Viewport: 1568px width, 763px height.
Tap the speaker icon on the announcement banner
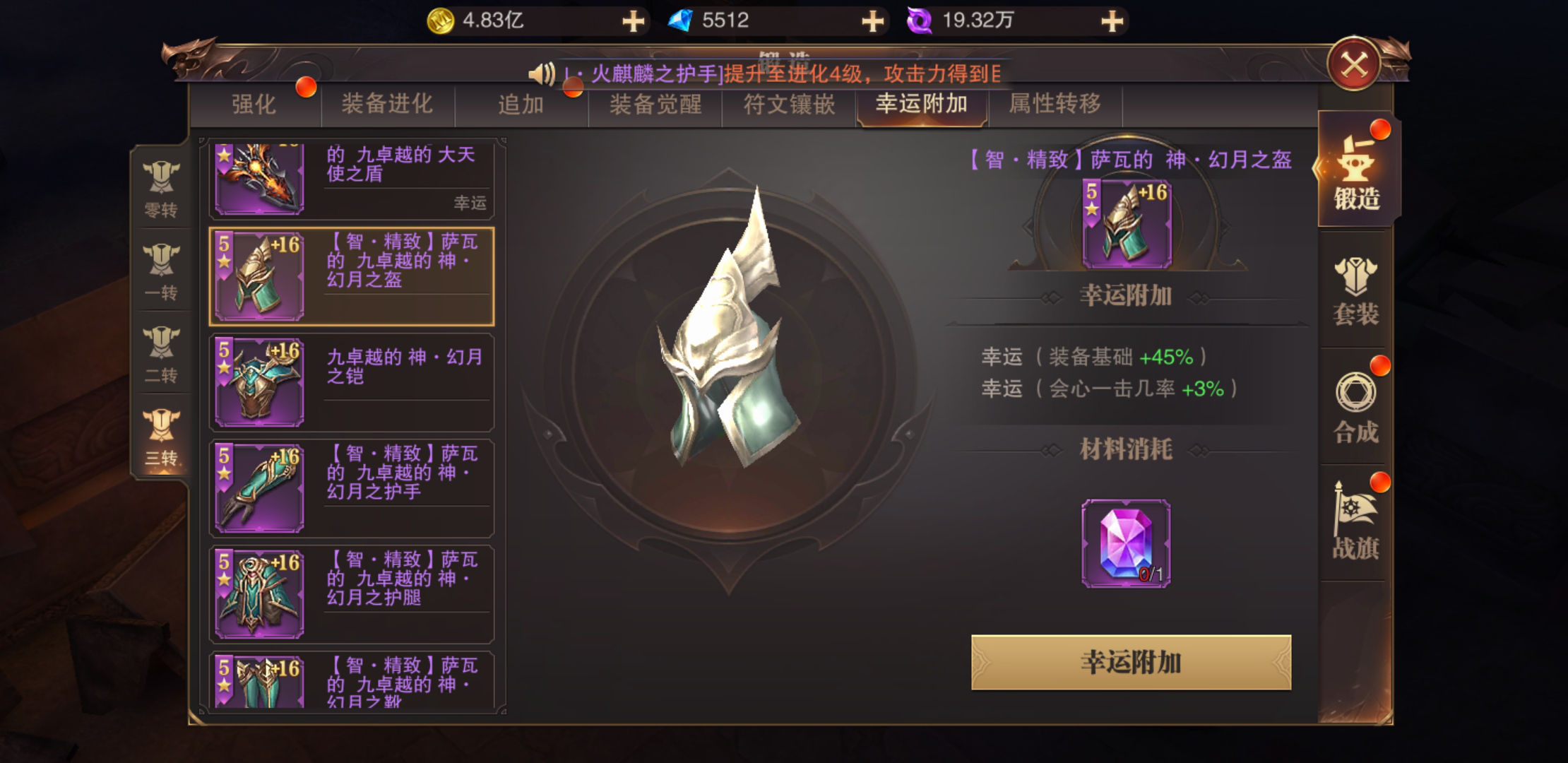pos(542,73)
